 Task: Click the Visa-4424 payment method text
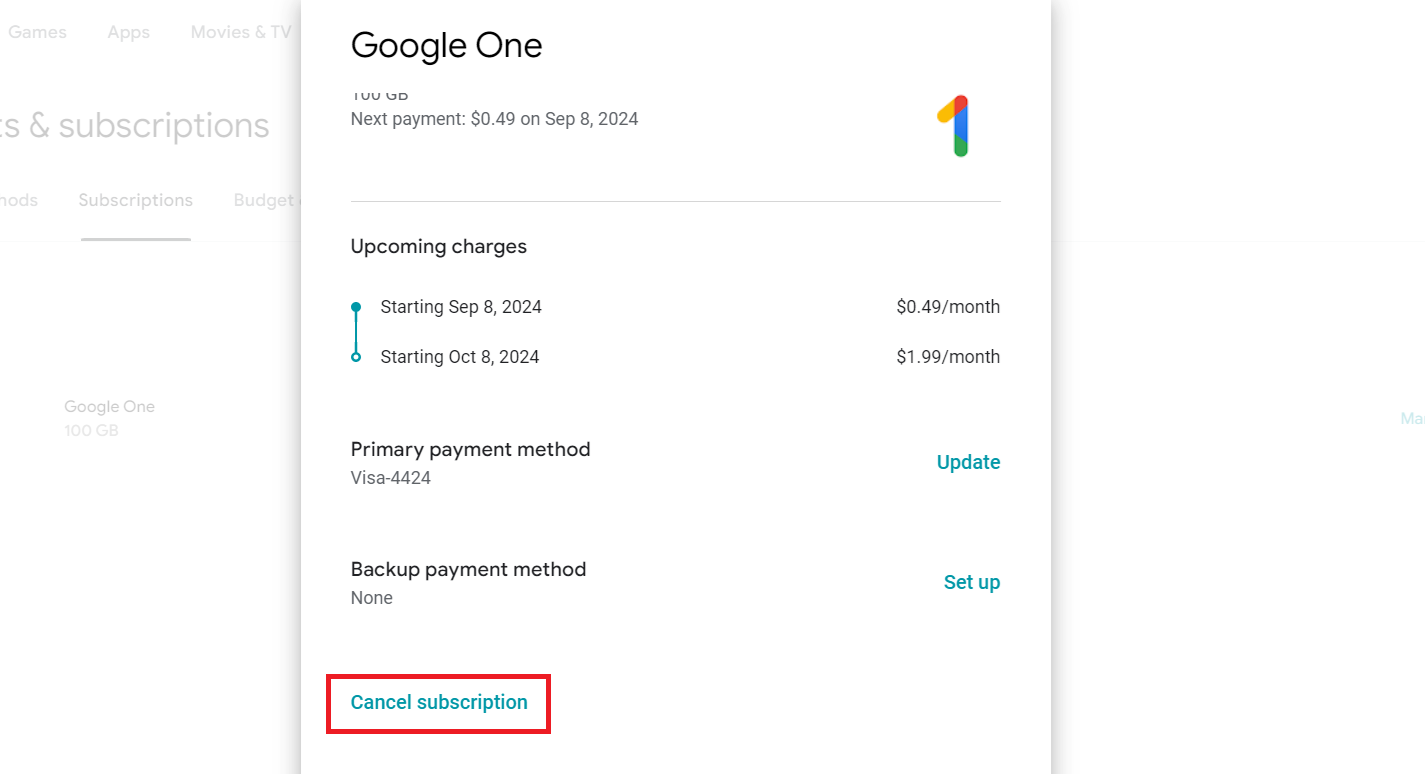coord(391,478)
